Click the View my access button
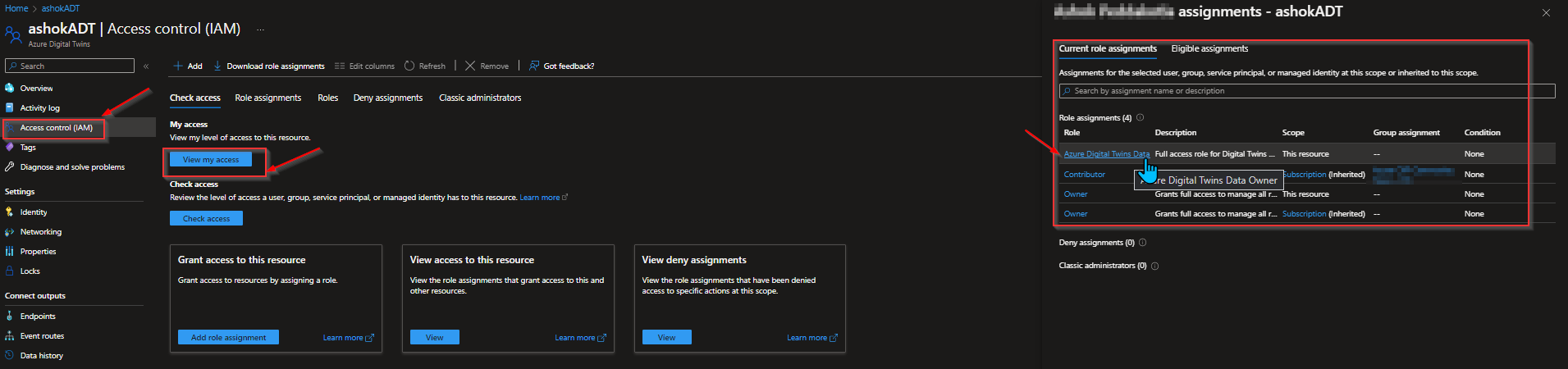Image resolution: width=1568 pixels, height=369 pixels. [211, 159]
